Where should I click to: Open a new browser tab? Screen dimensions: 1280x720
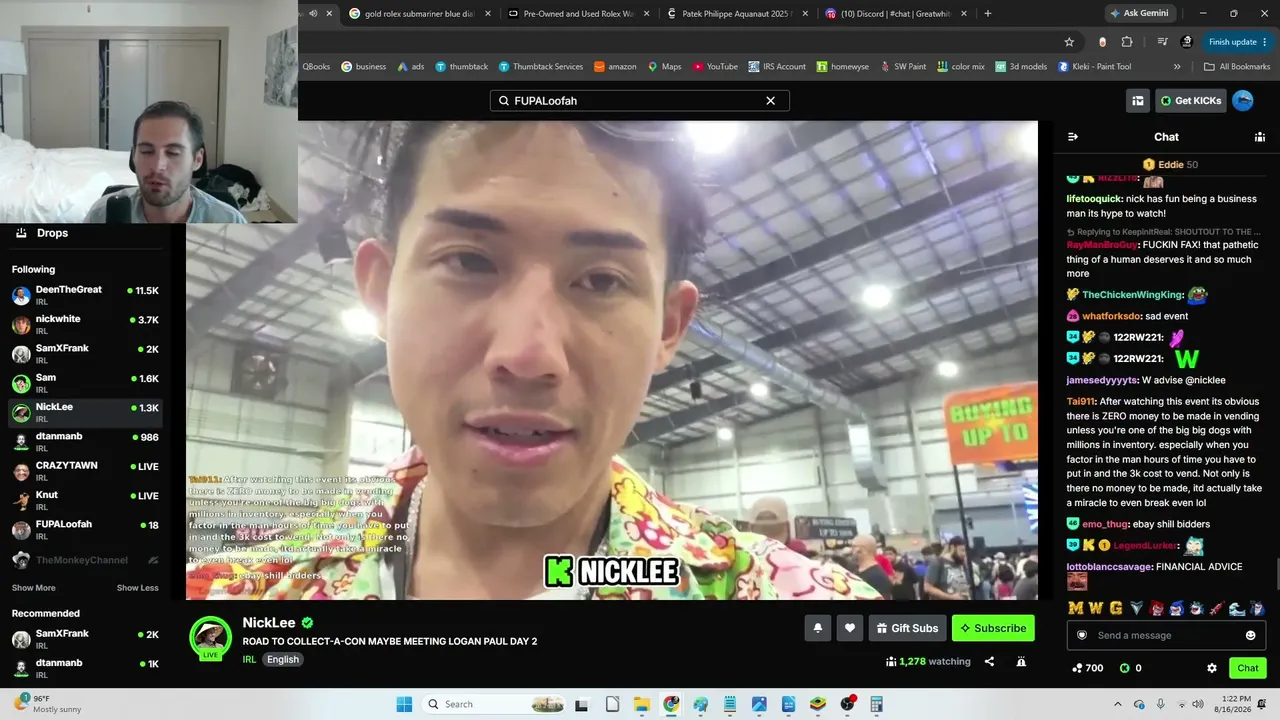[x=988, y=14]
